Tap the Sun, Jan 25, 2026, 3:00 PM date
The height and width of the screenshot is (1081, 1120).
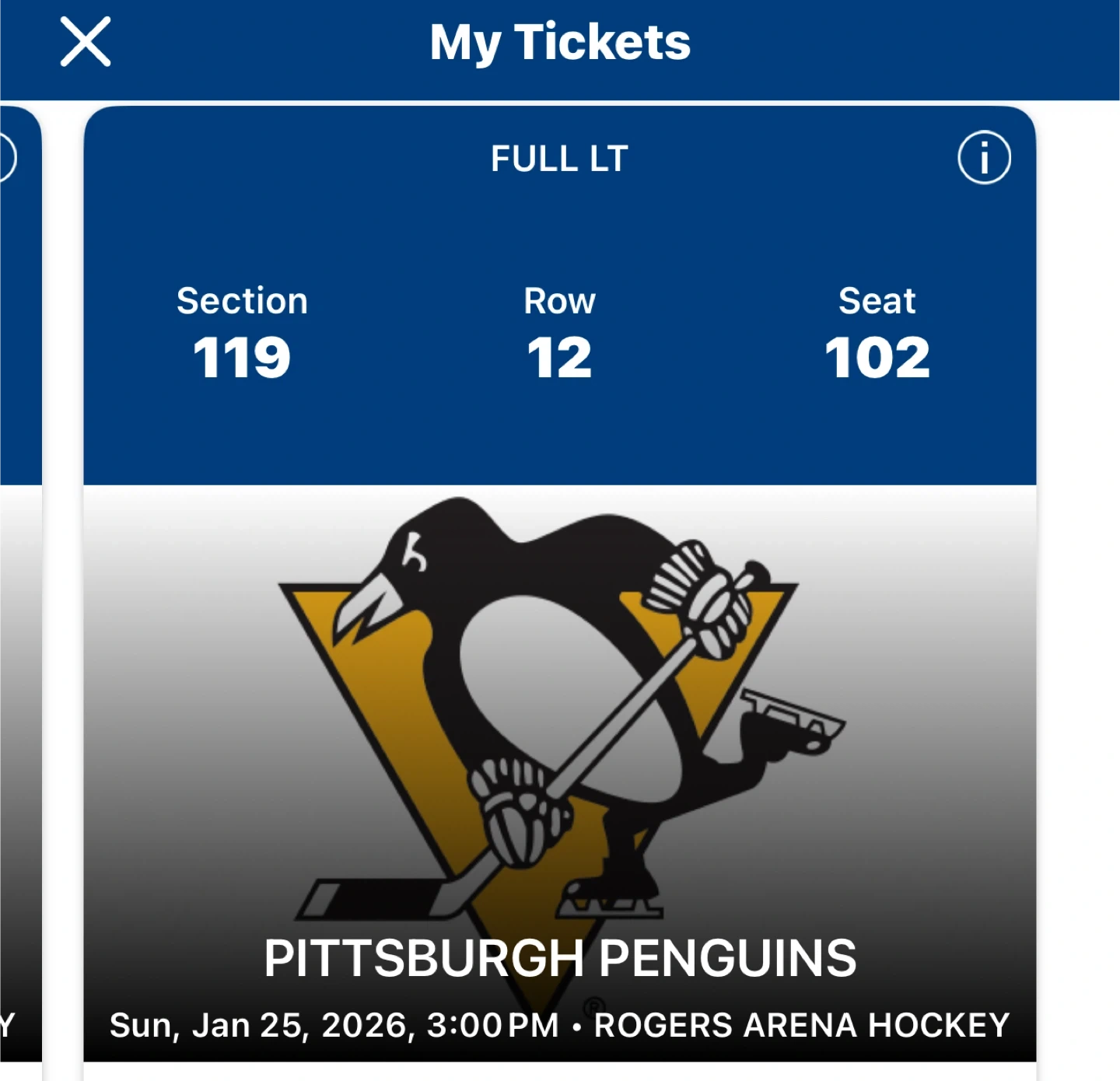point(334,1025)
